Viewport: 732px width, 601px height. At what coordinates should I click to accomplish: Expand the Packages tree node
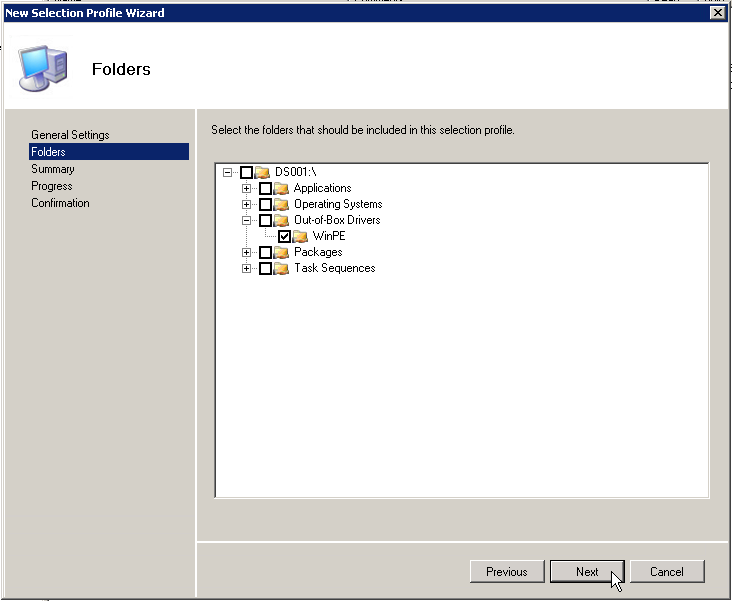pos(246,252)
